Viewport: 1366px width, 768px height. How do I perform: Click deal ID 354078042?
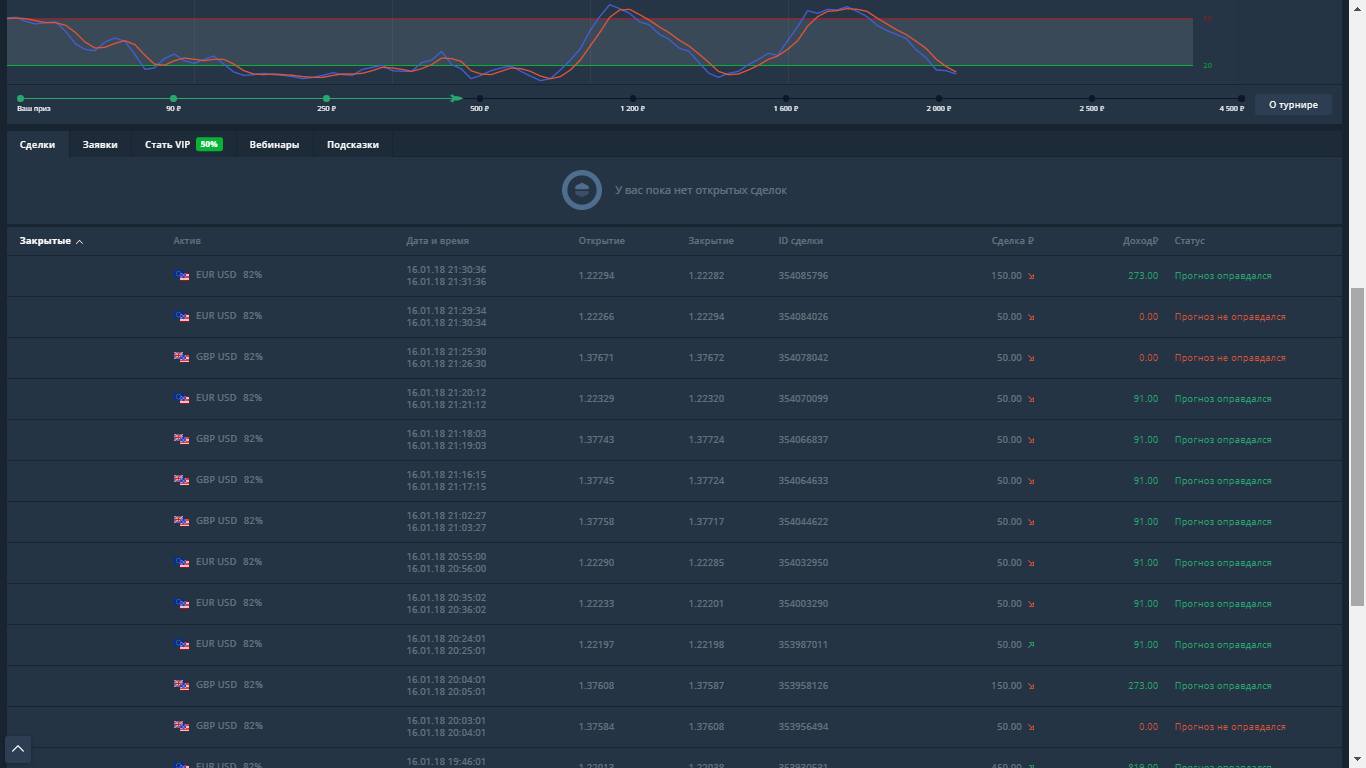click(803, 358)
